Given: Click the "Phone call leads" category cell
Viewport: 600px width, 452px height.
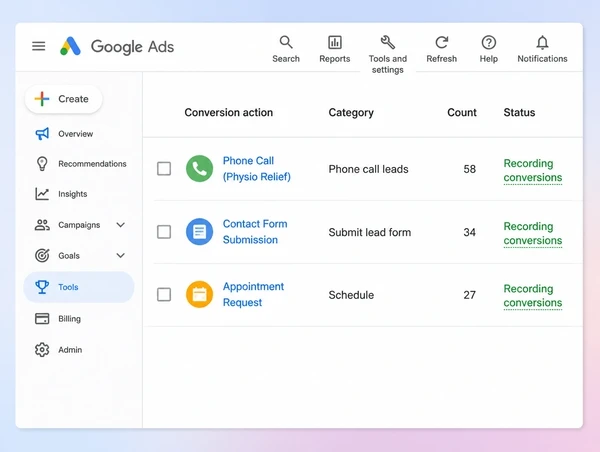Looking at the screenshot, I should click(368, 169).
